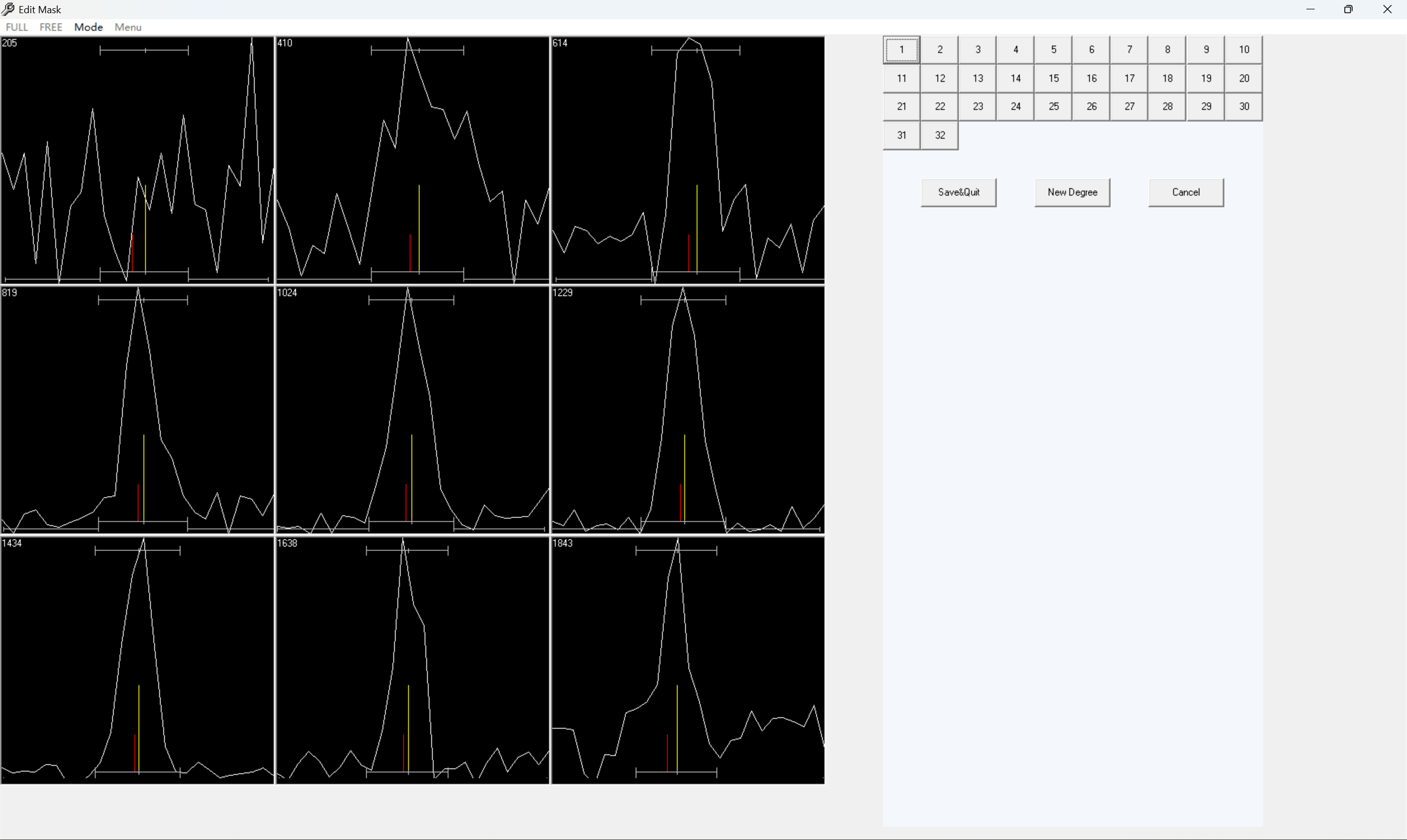Choose degree button 25
Screen dimensions: 1407x840
pyautogui.click(x=1053, y=107)
